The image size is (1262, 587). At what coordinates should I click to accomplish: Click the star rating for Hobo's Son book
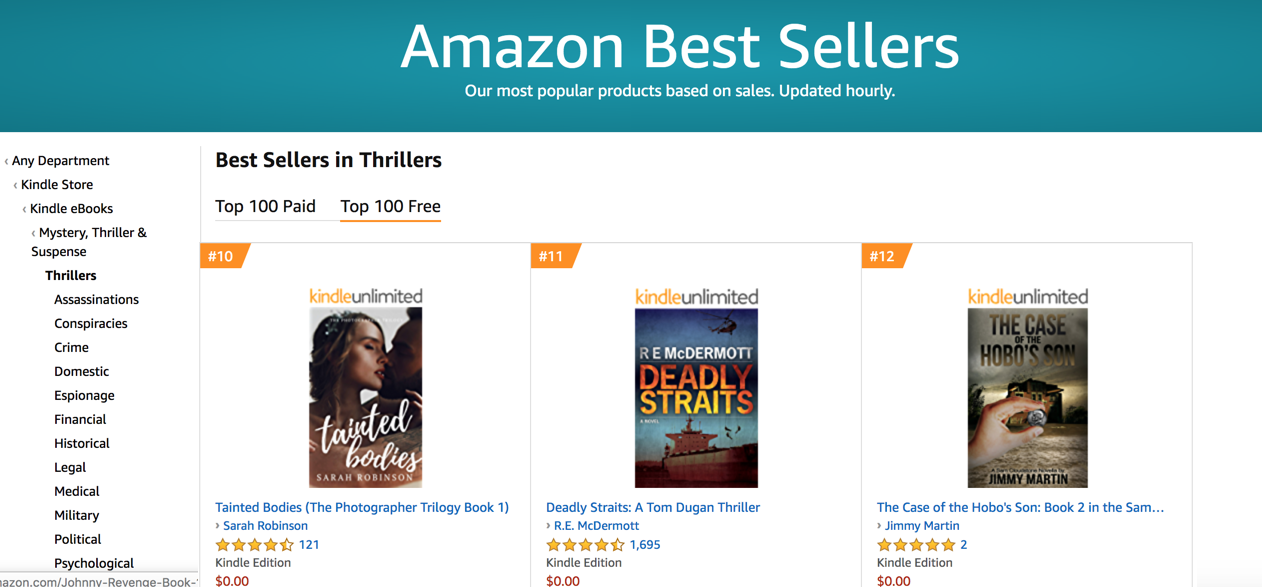(x=916, y=545)
